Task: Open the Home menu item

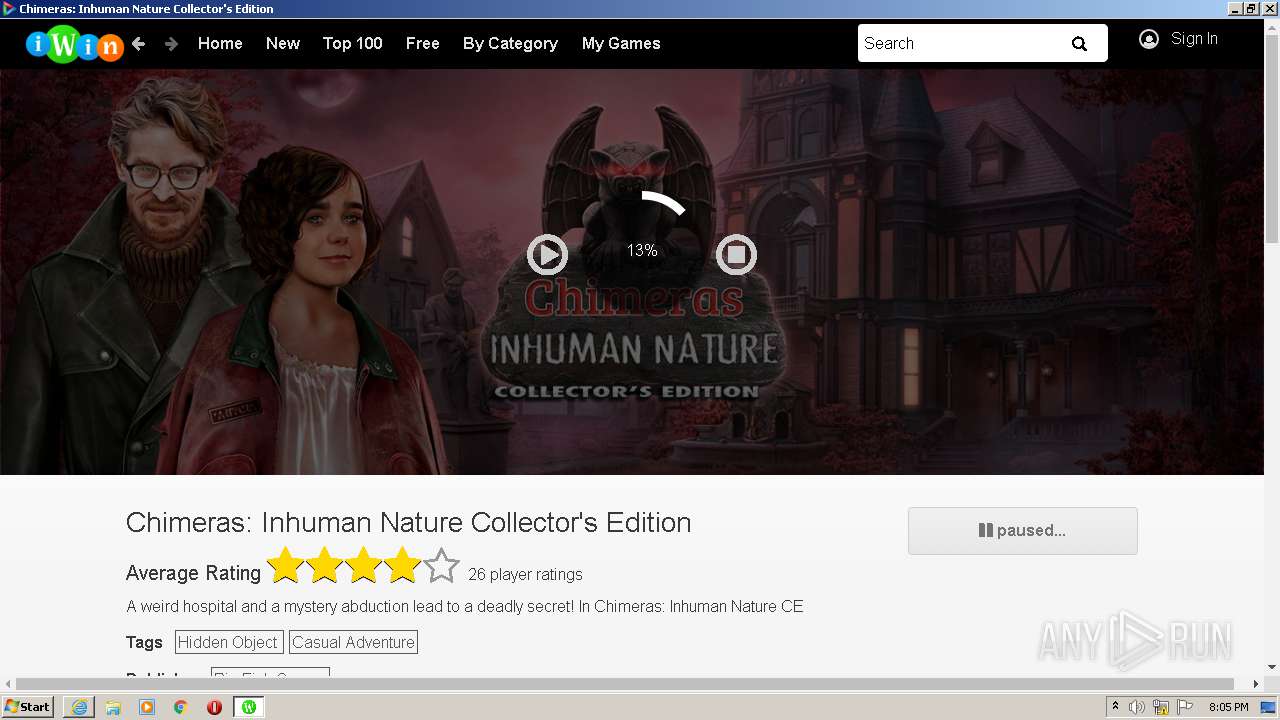Action: [220, 43]
